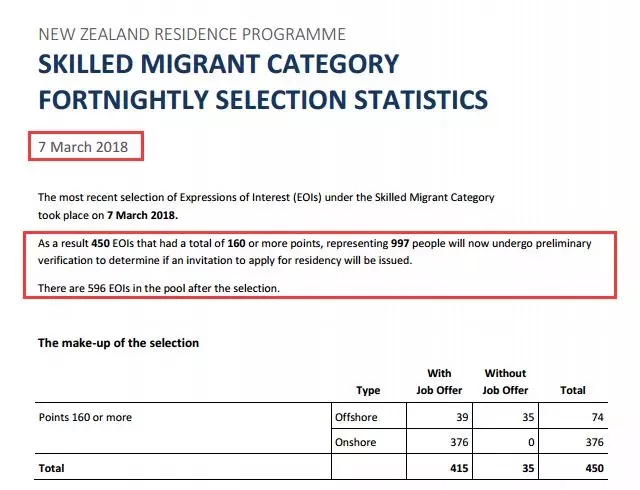Screen dimensions: 640x490
Task: Click 'The make-up of the selection' heading
Action: pyautogui.click(x=118, y=343)
